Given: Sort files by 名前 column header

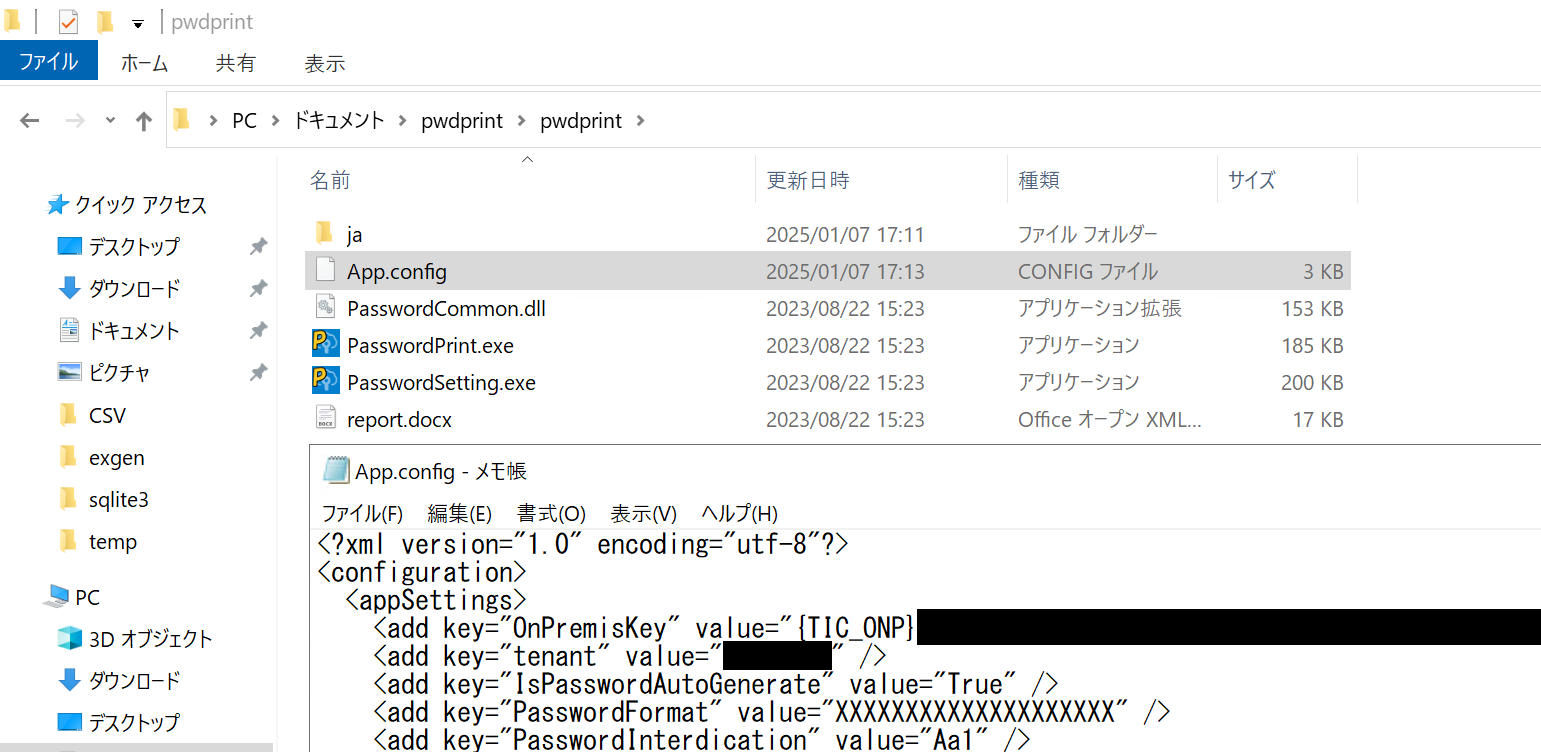Looking at the screenshot, I should click(x=330, y=181).
